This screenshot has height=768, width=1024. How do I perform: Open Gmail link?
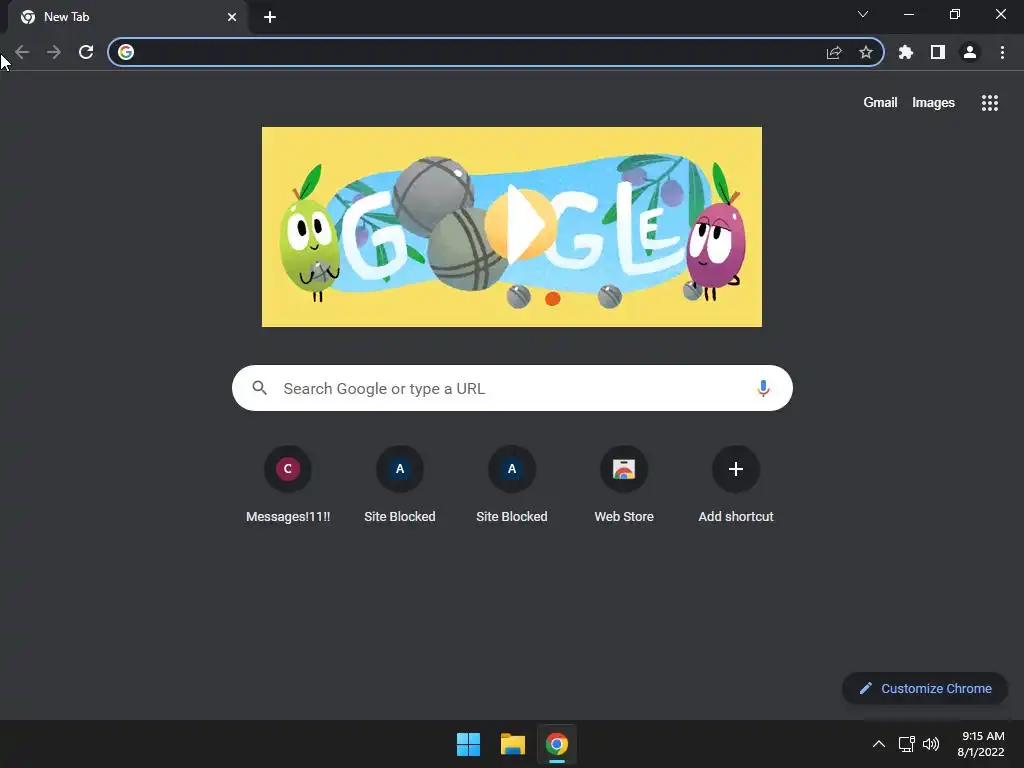880,103
